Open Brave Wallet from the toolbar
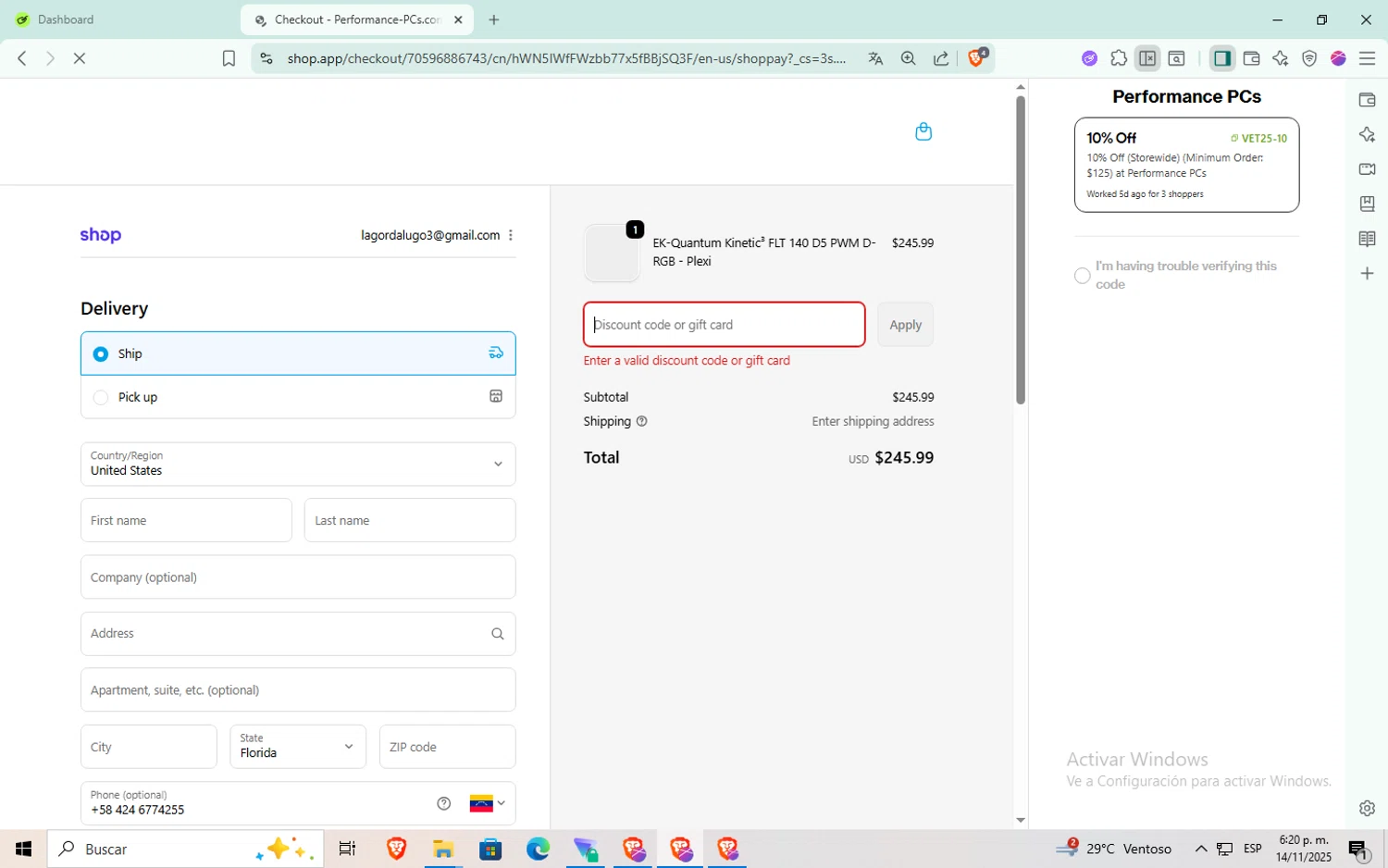 [1251, 58]
